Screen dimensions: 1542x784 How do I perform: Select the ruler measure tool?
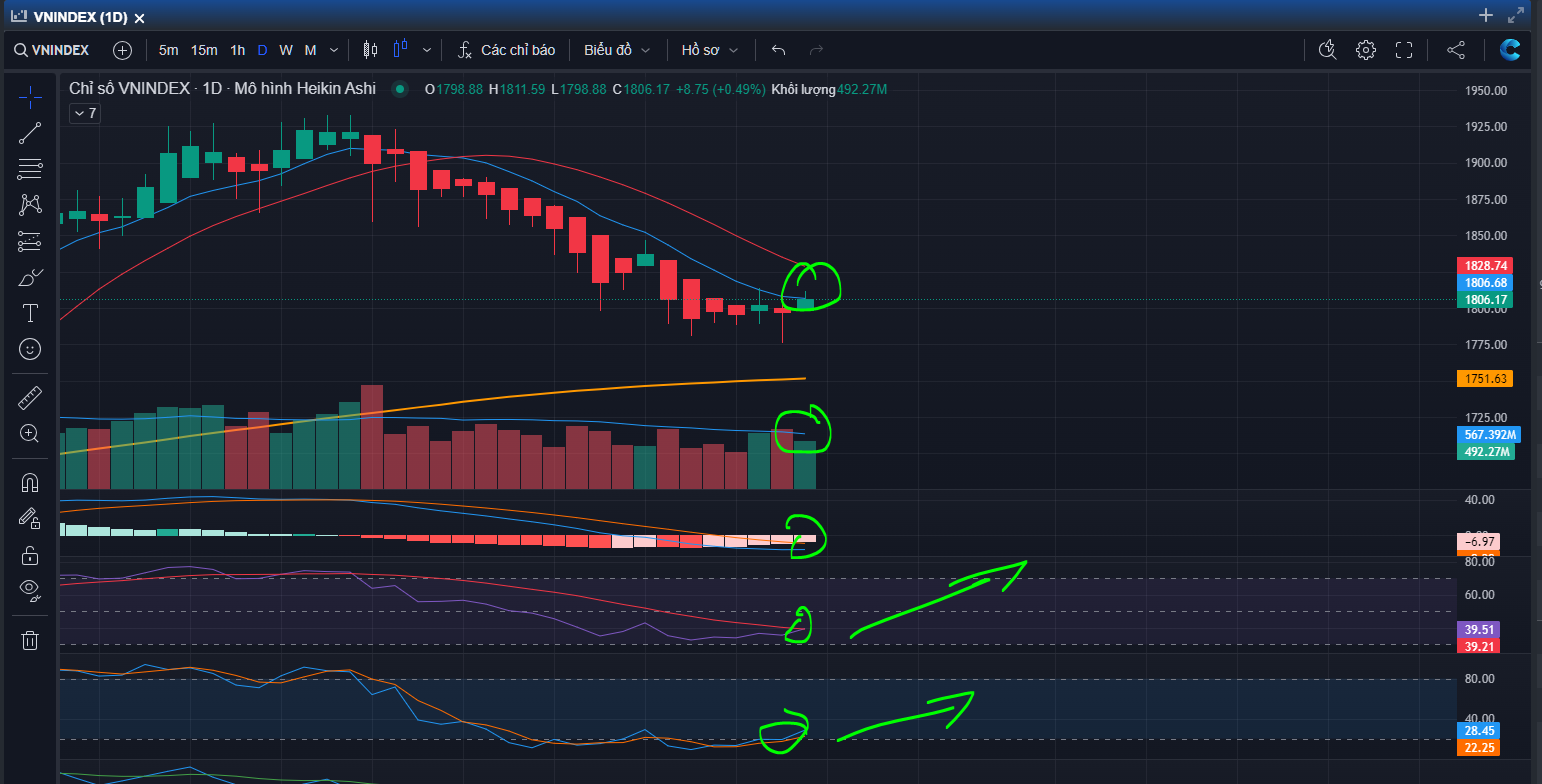click(30, 399)
